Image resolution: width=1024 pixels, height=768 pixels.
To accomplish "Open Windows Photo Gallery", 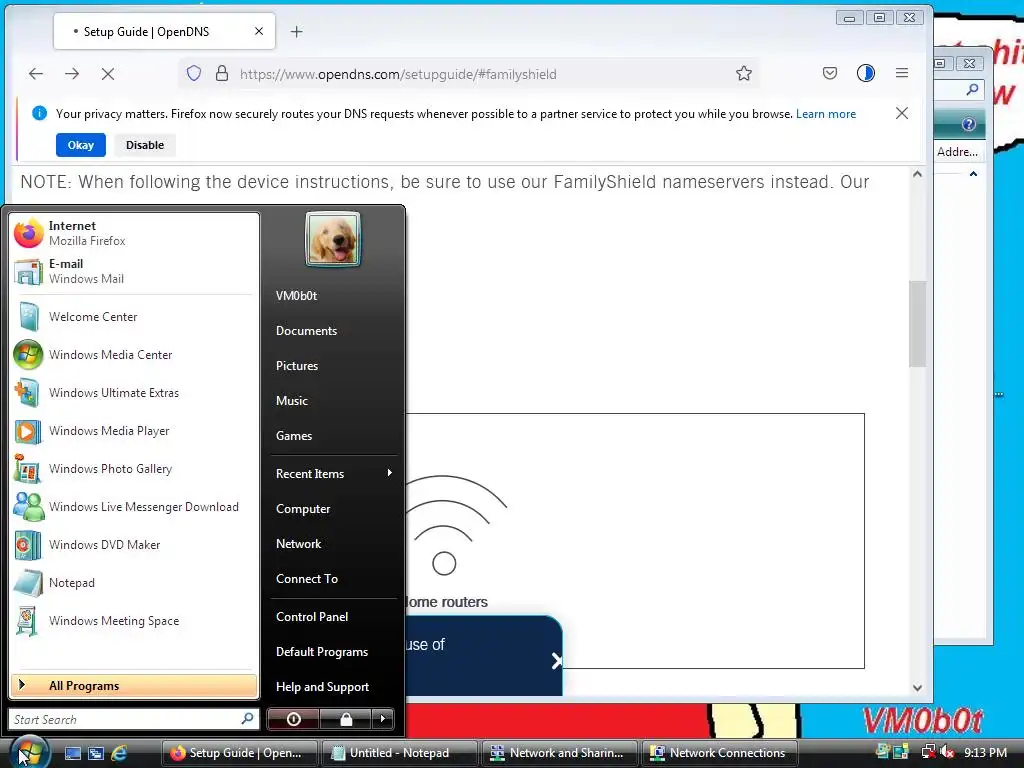I will 134,469.
